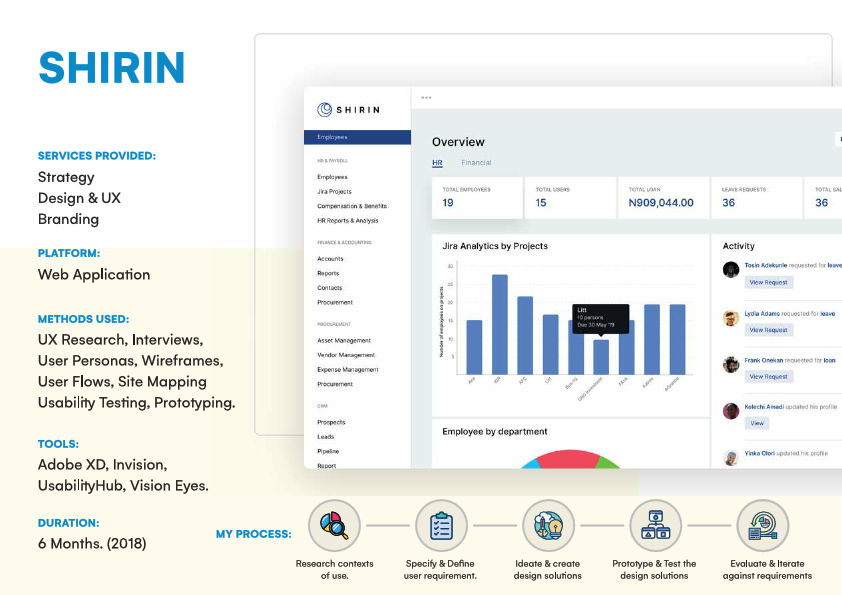The width and height of the screenshot is (842, 595).
Task: Open Leads in the sidebar
Action: tap(325, 437)
